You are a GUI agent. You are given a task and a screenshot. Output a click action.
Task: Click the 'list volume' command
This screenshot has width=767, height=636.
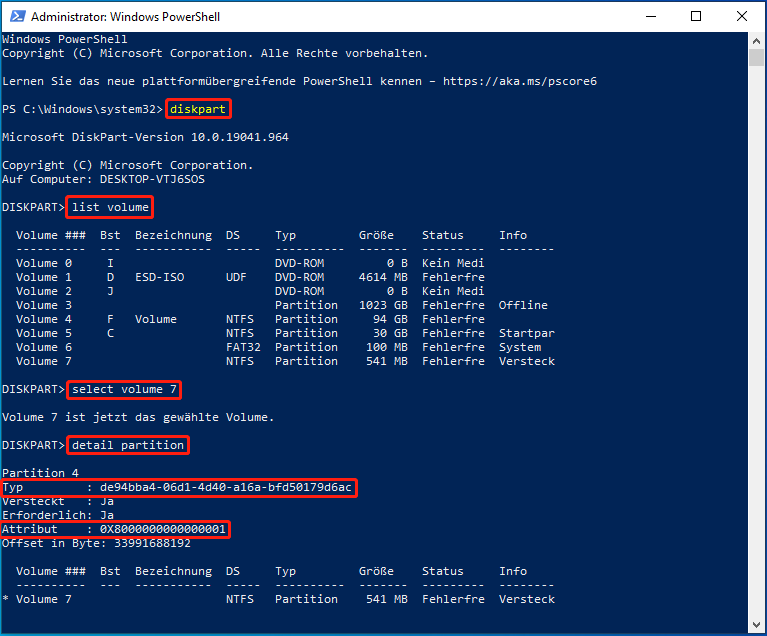110,207
